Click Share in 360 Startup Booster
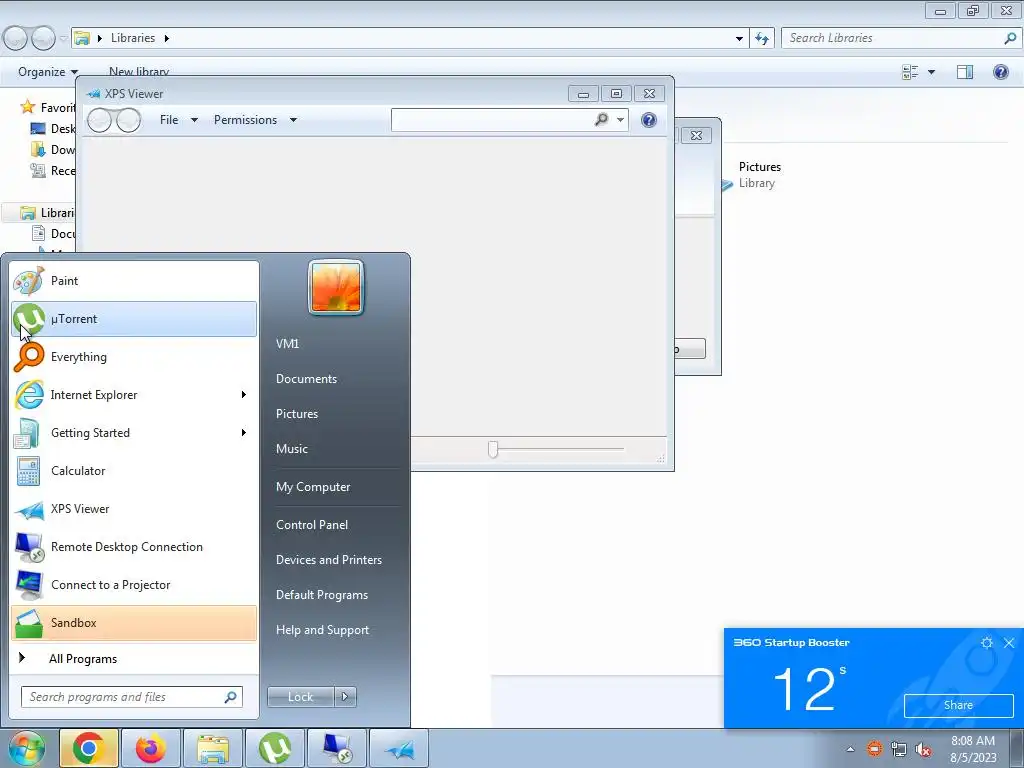Screen dimensions: 1024x768 (958, 705)
